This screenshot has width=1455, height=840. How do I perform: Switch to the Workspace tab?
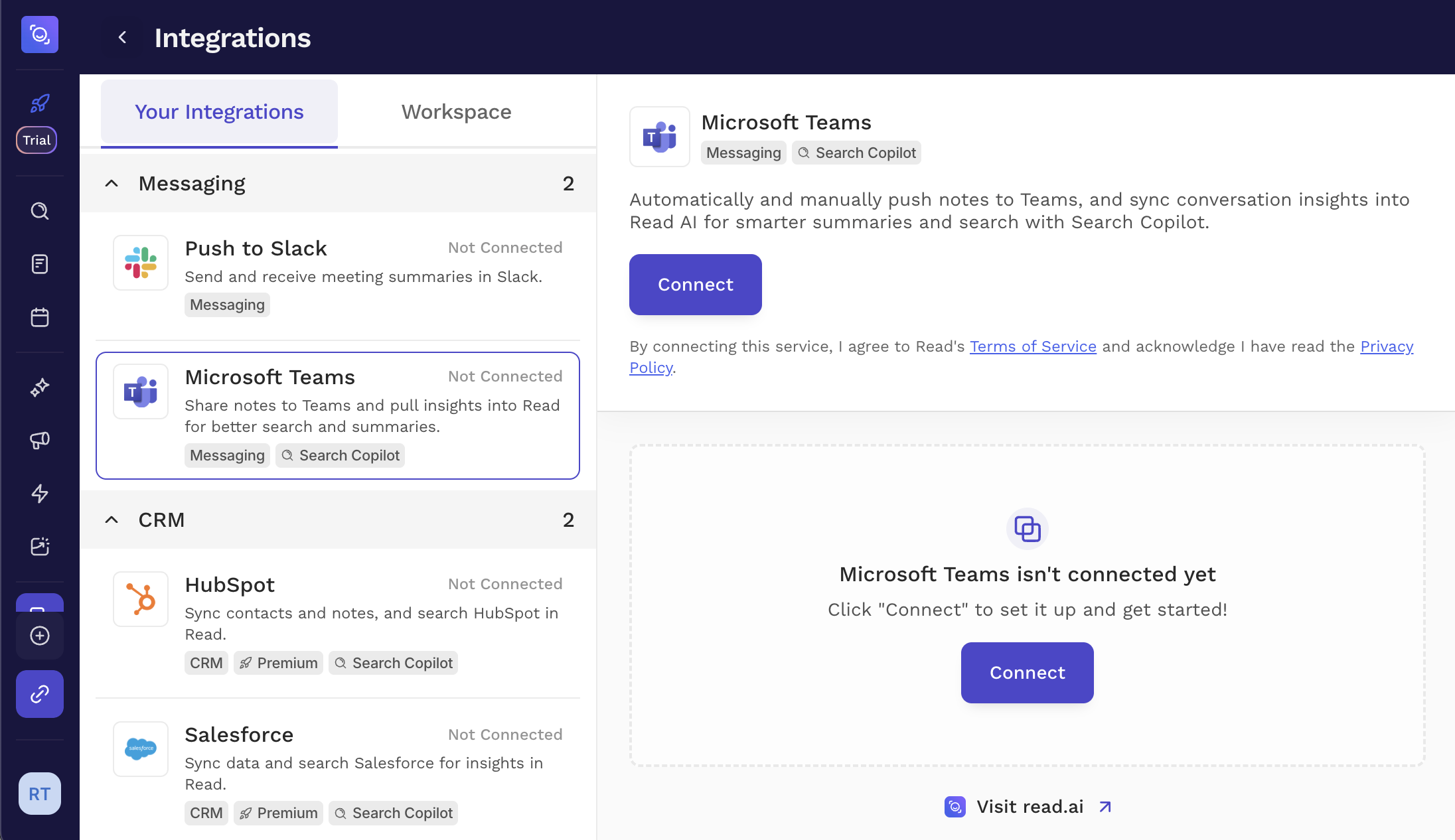tap(456, 112)
